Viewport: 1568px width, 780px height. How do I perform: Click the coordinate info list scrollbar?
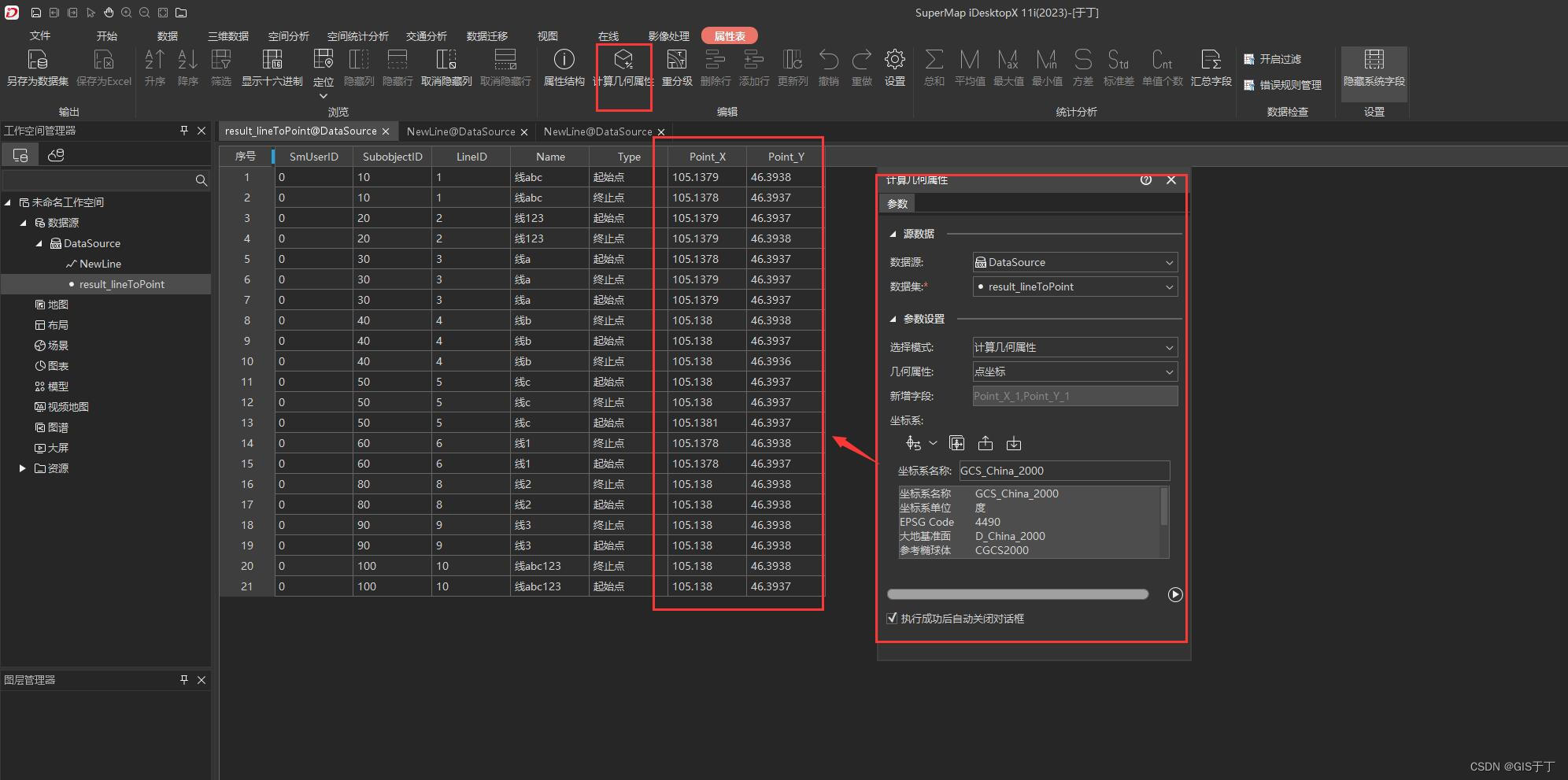pos(1164,506)
